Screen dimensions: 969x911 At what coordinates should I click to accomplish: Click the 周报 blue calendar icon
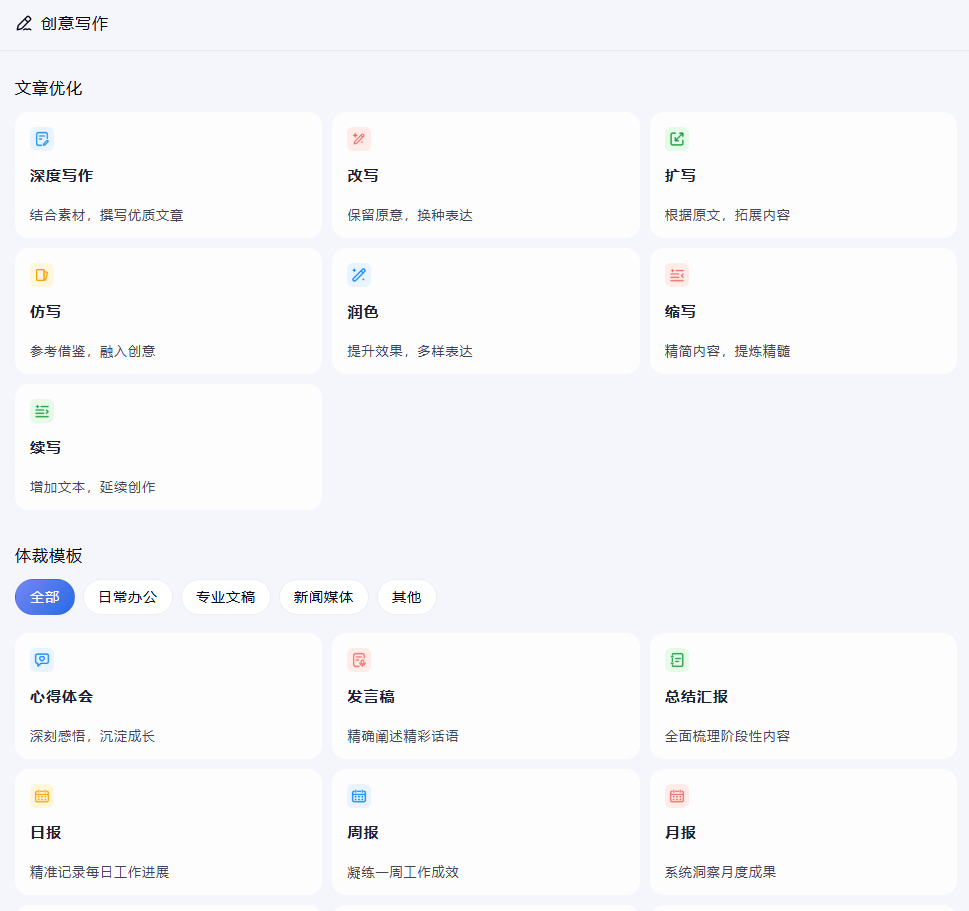click(x=359, y=796)
